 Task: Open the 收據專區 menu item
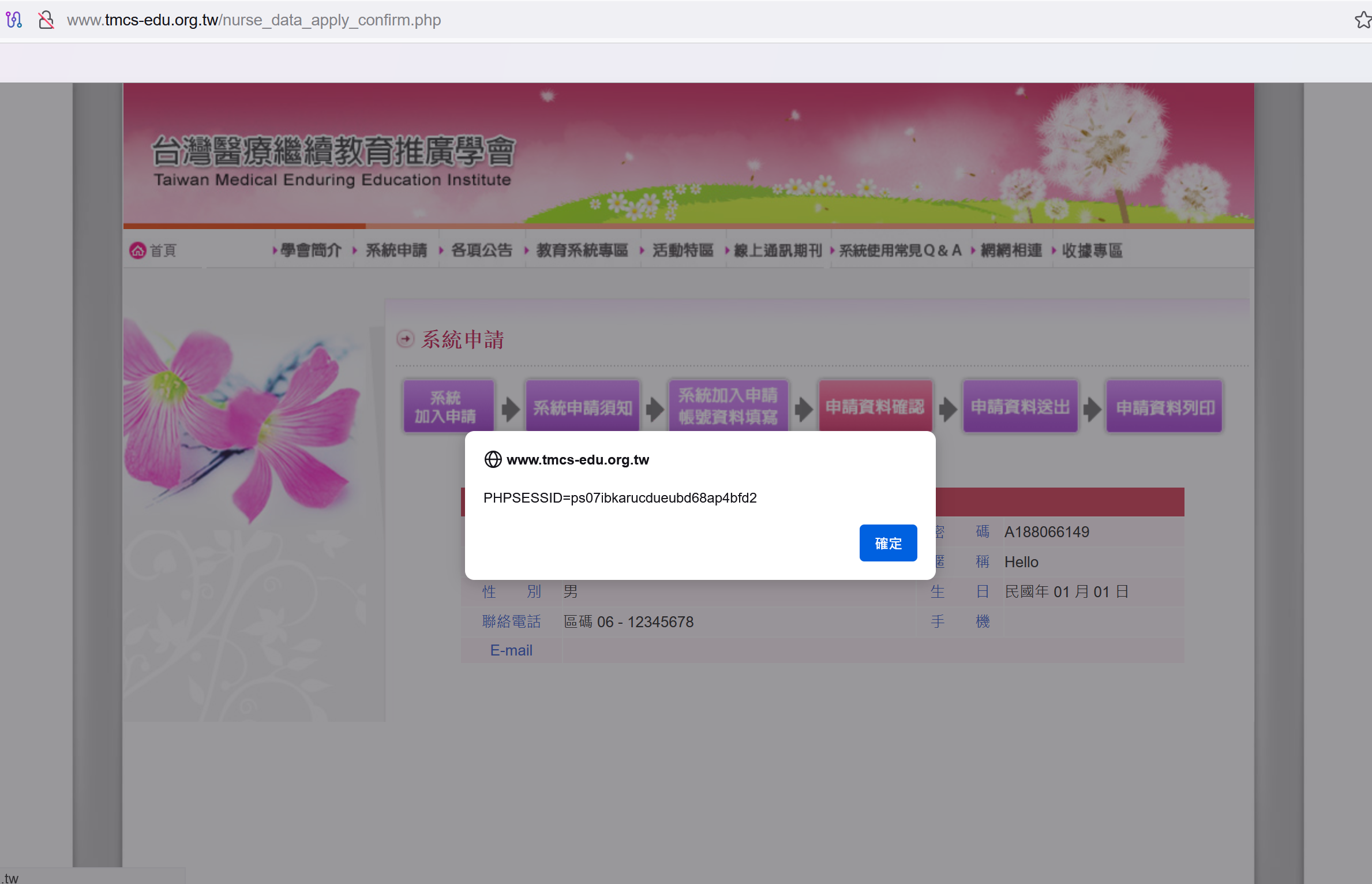click(x=1092, y=250)
